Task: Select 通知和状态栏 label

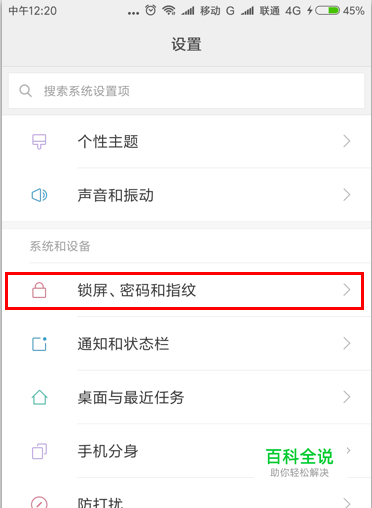Action: pyautogui.click(x=123, y=344)
